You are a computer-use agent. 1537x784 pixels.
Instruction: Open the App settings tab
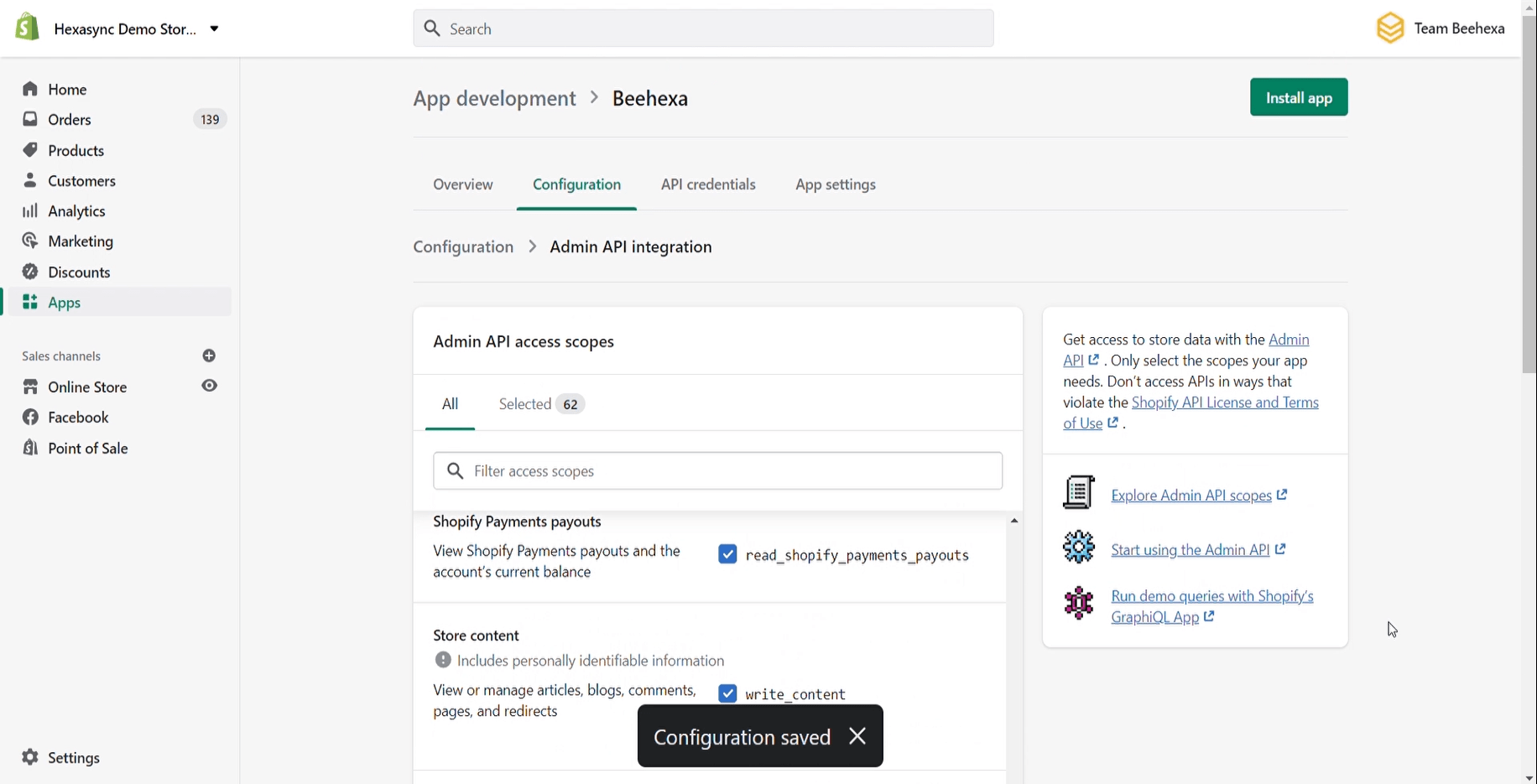836,184
